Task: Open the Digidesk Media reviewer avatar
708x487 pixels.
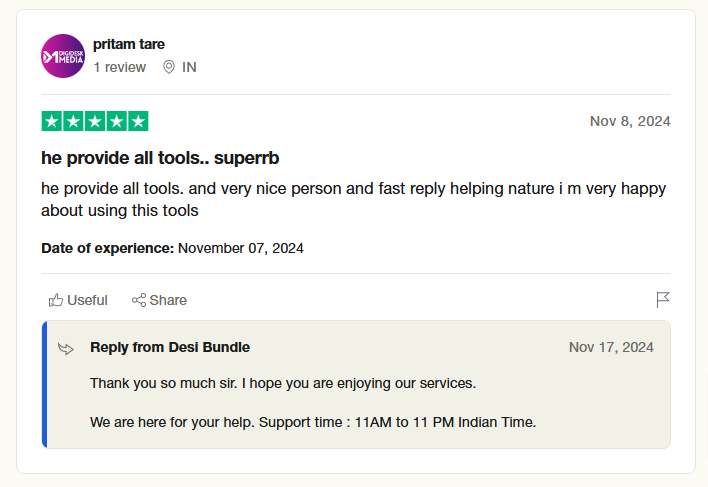Action: pyautogui.click(x=62, y=56)
